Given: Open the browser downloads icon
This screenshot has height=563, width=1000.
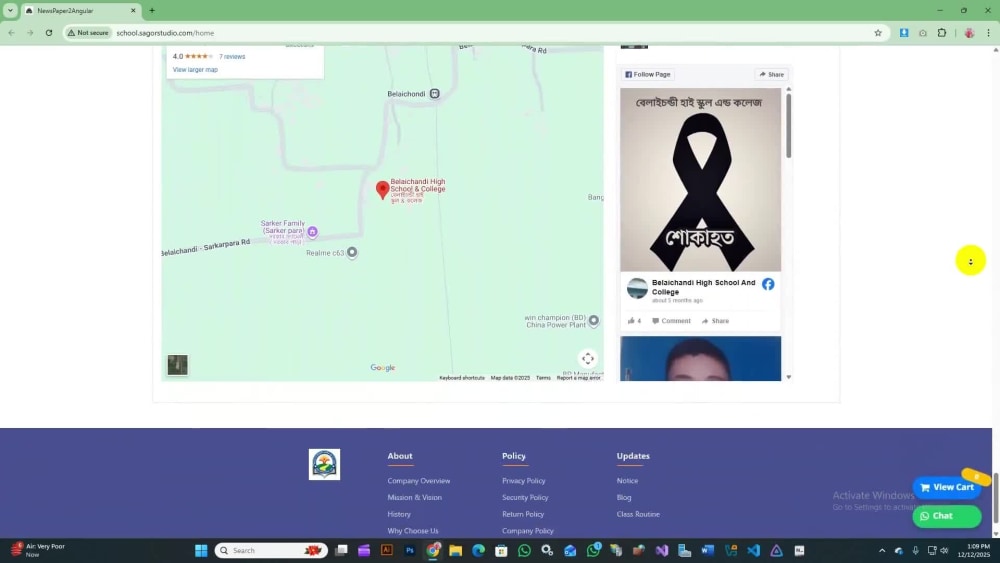Looking at the screenshot, I should [x=904, y=33].
